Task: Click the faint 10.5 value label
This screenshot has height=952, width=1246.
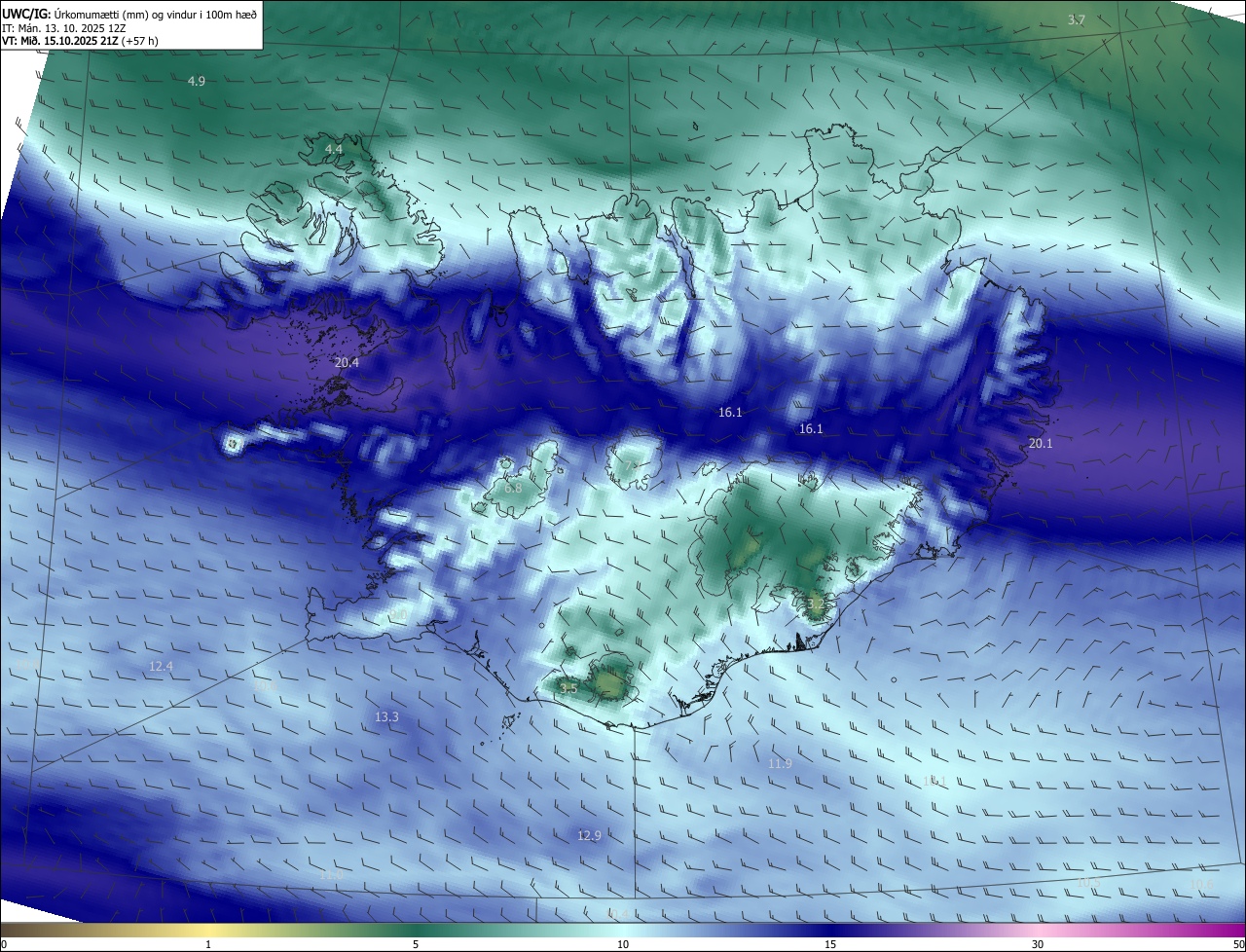Action: 1087,882
